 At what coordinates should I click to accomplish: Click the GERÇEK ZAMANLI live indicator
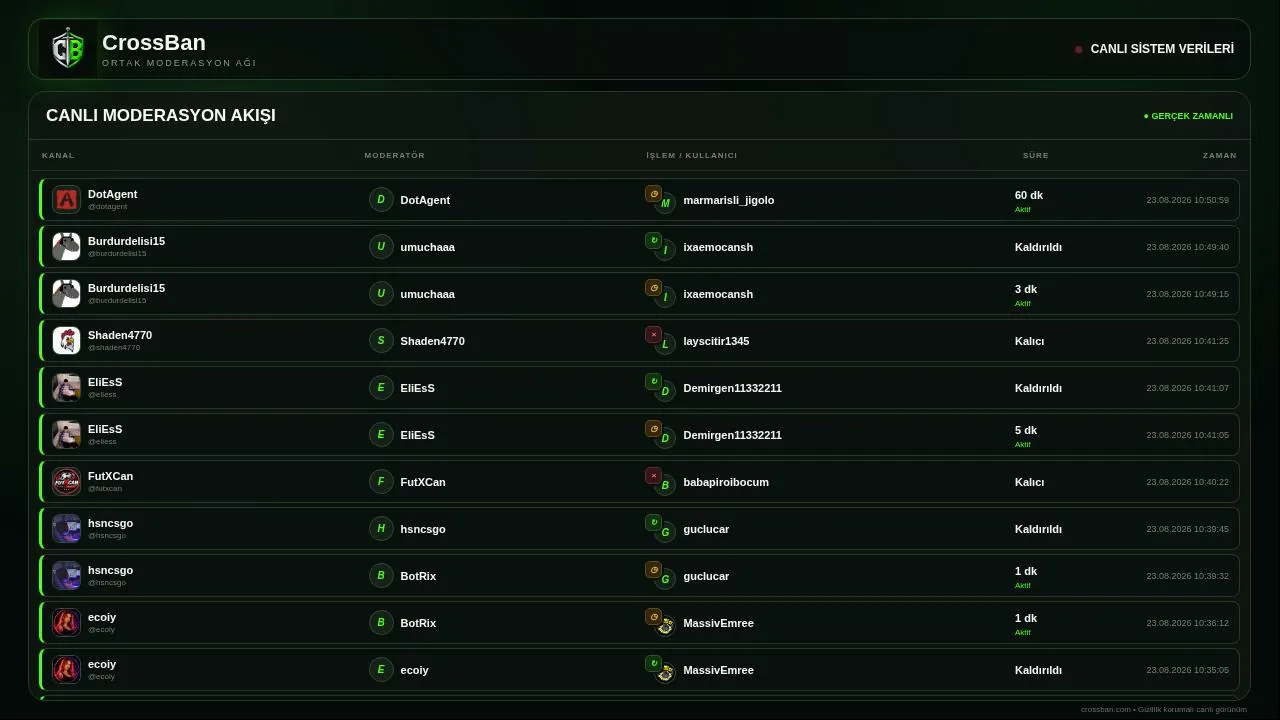pyautogui.click(x=1188, y=116)
